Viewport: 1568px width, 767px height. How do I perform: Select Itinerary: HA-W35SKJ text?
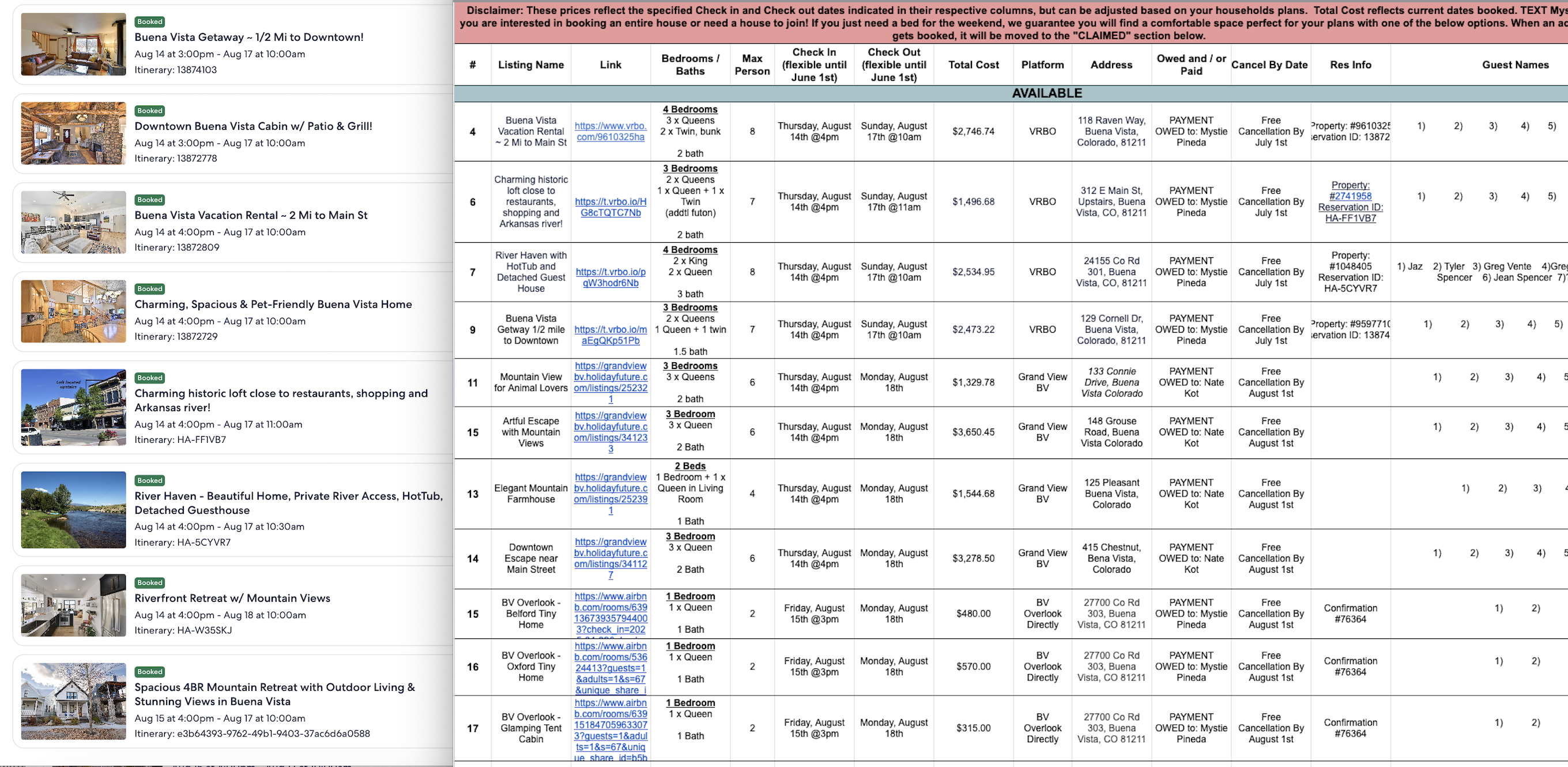coord(183,630)
